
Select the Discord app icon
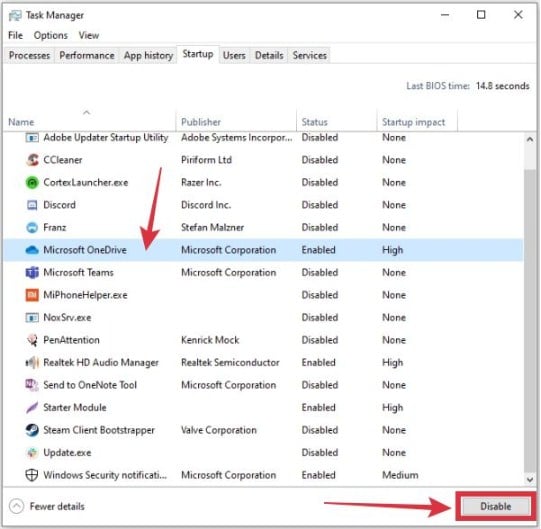[x=32, y=205]
